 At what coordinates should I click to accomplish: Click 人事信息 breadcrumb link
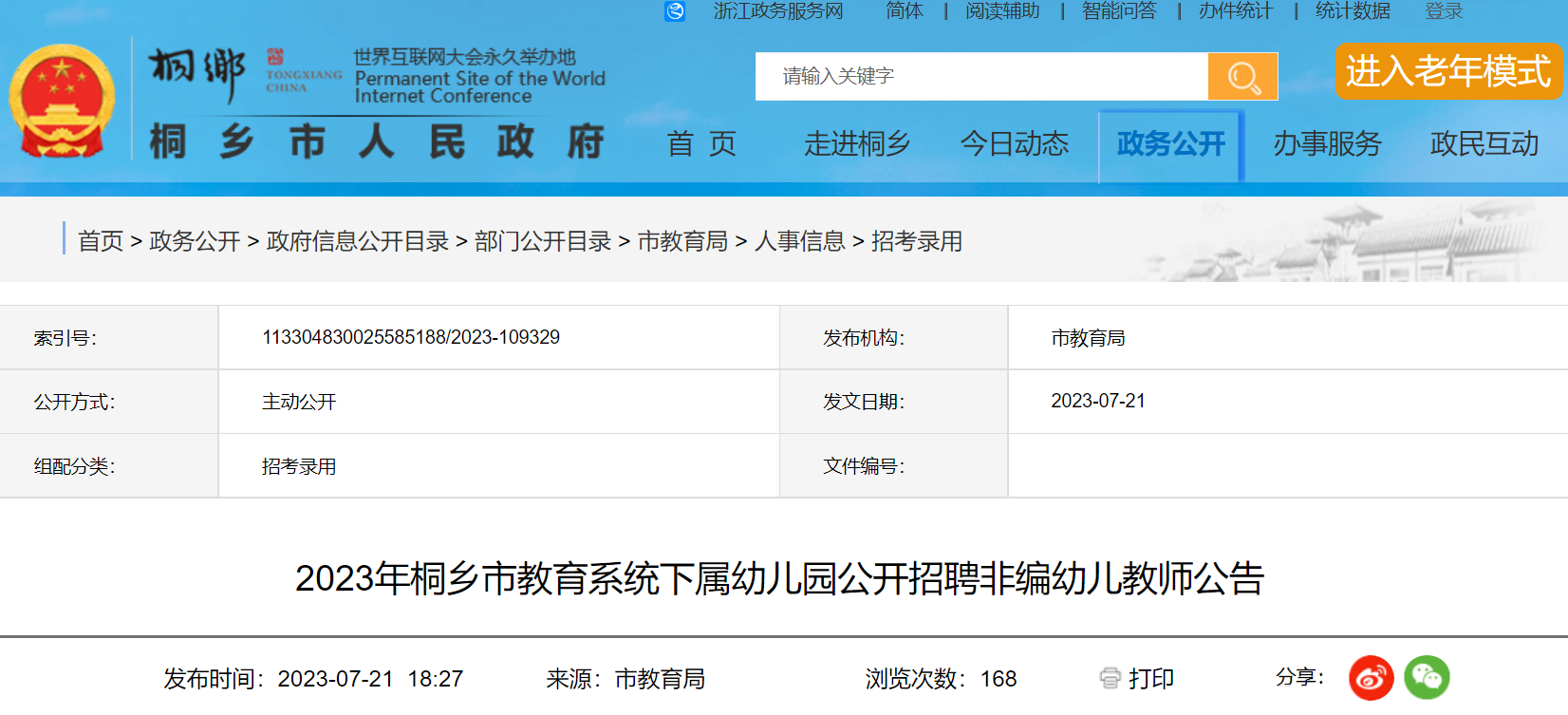pyautogui.click(x=799, y=241)
